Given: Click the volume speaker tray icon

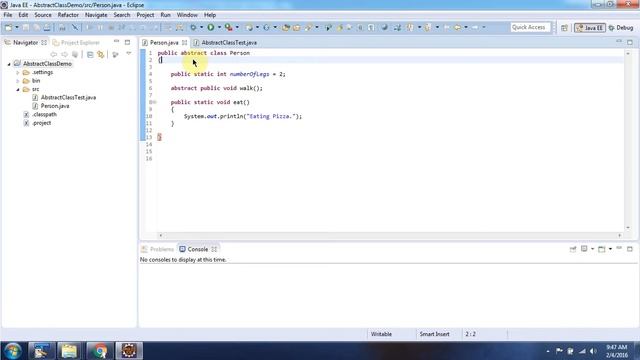Looking at the screenshot, I should click(x=593, y=351).
